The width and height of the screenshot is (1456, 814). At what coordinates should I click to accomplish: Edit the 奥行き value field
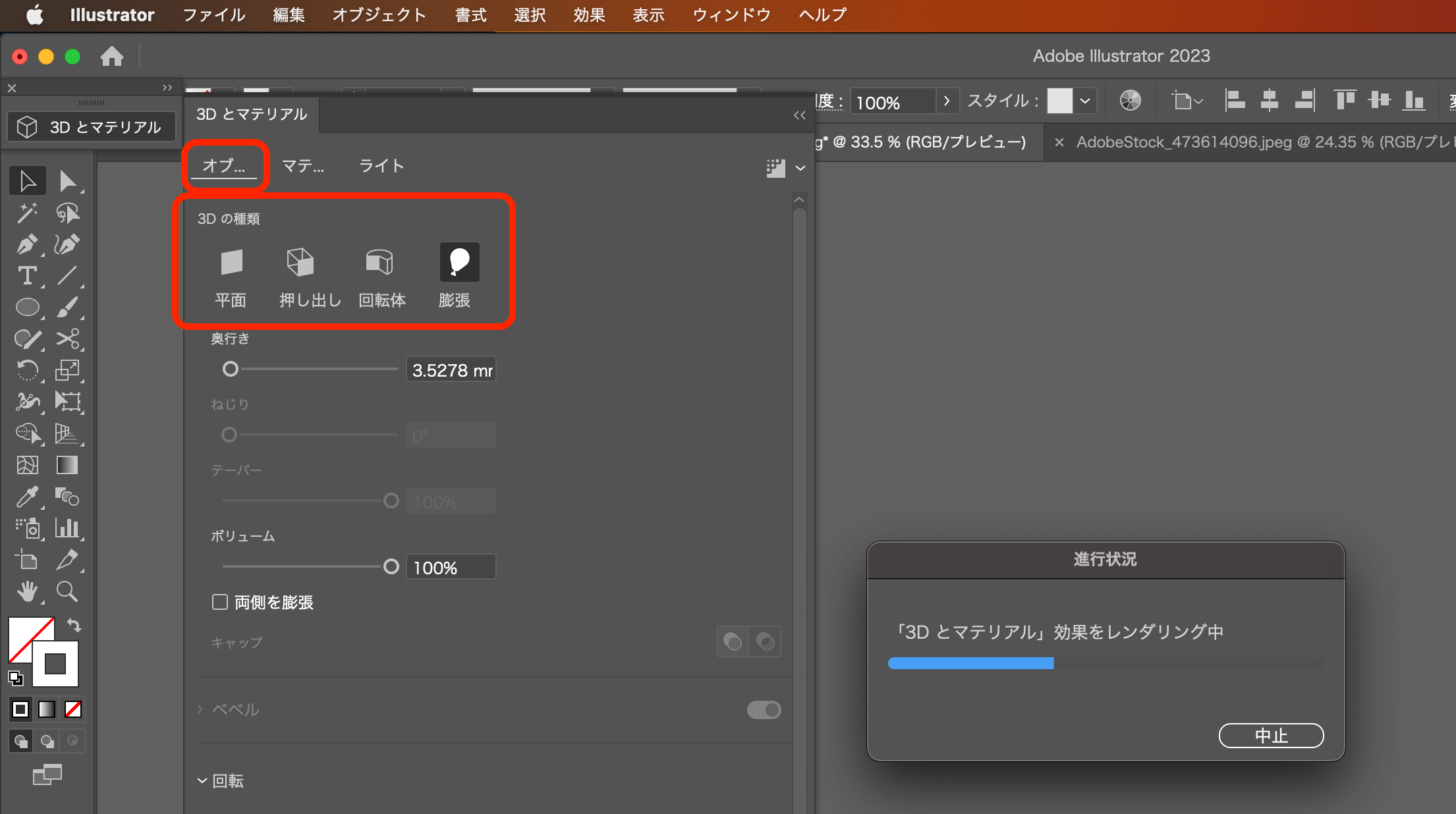[x=450, y=369]
